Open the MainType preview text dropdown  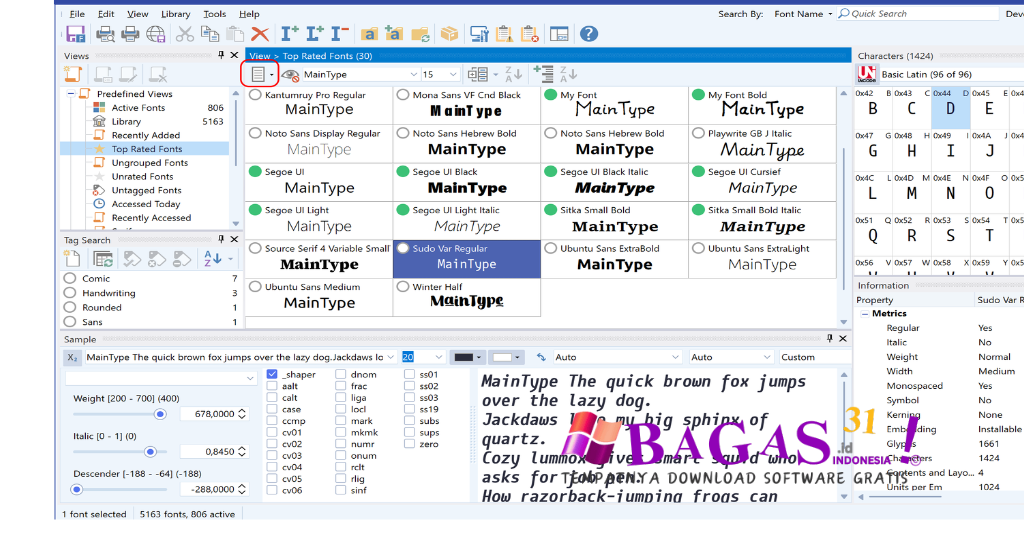click(x=413, y=74)
